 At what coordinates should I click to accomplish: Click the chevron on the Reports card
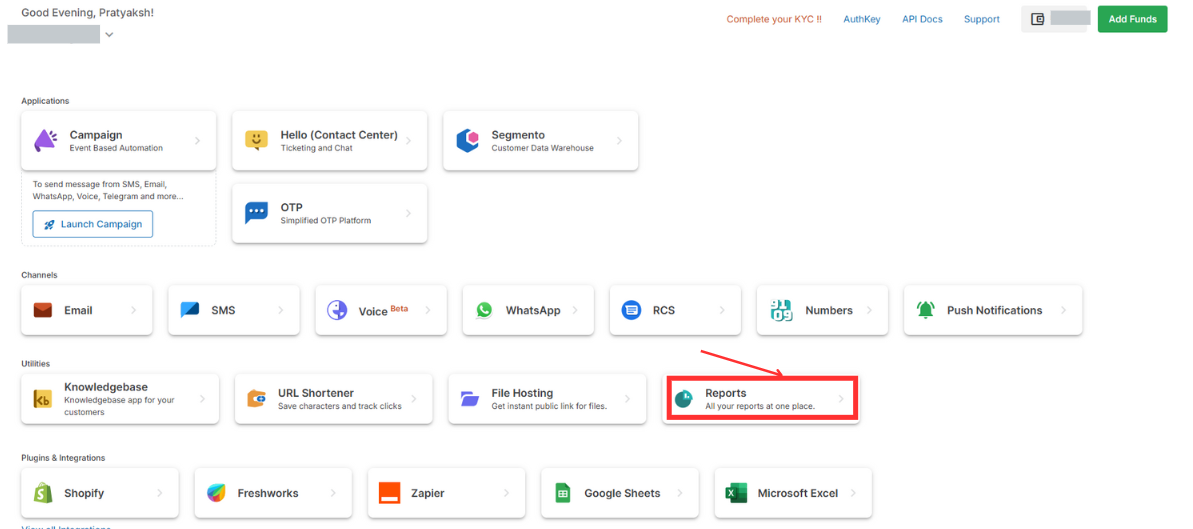tap(841, 399)
